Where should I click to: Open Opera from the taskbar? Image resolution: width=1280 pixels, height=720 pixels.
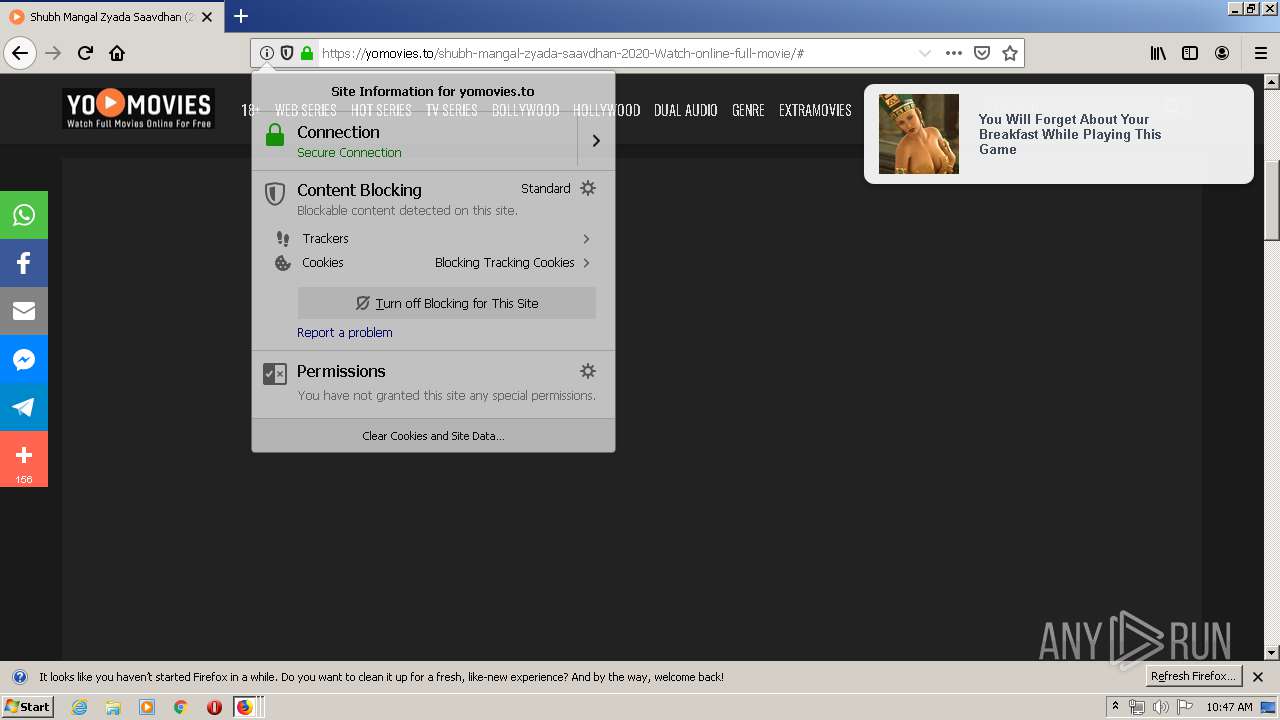tap(214, 707)
